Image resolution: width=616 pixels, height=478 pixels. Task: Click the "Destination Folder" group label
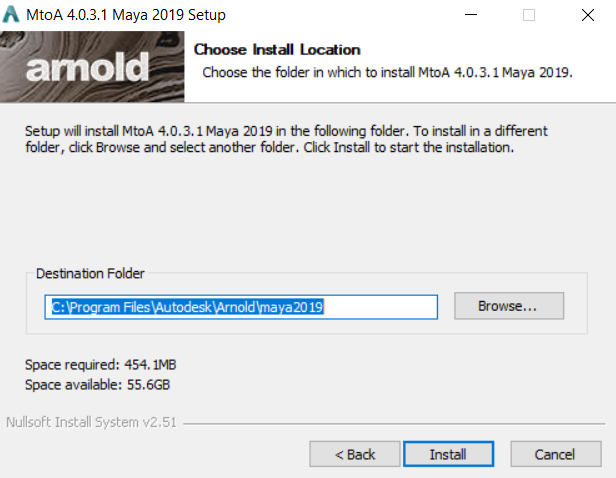point(90,273)
